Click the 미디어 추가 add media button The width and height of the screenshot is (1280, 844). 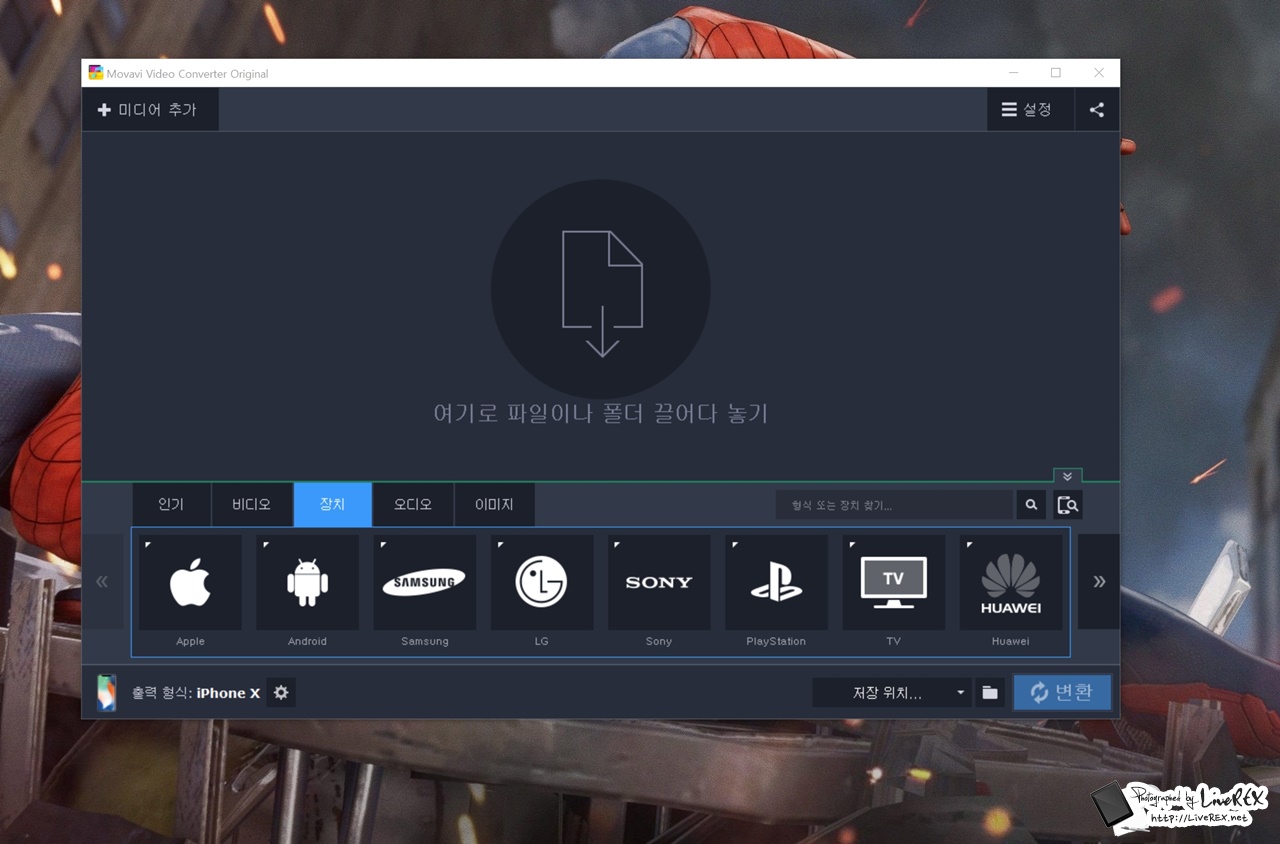click(x=150, y=110)
